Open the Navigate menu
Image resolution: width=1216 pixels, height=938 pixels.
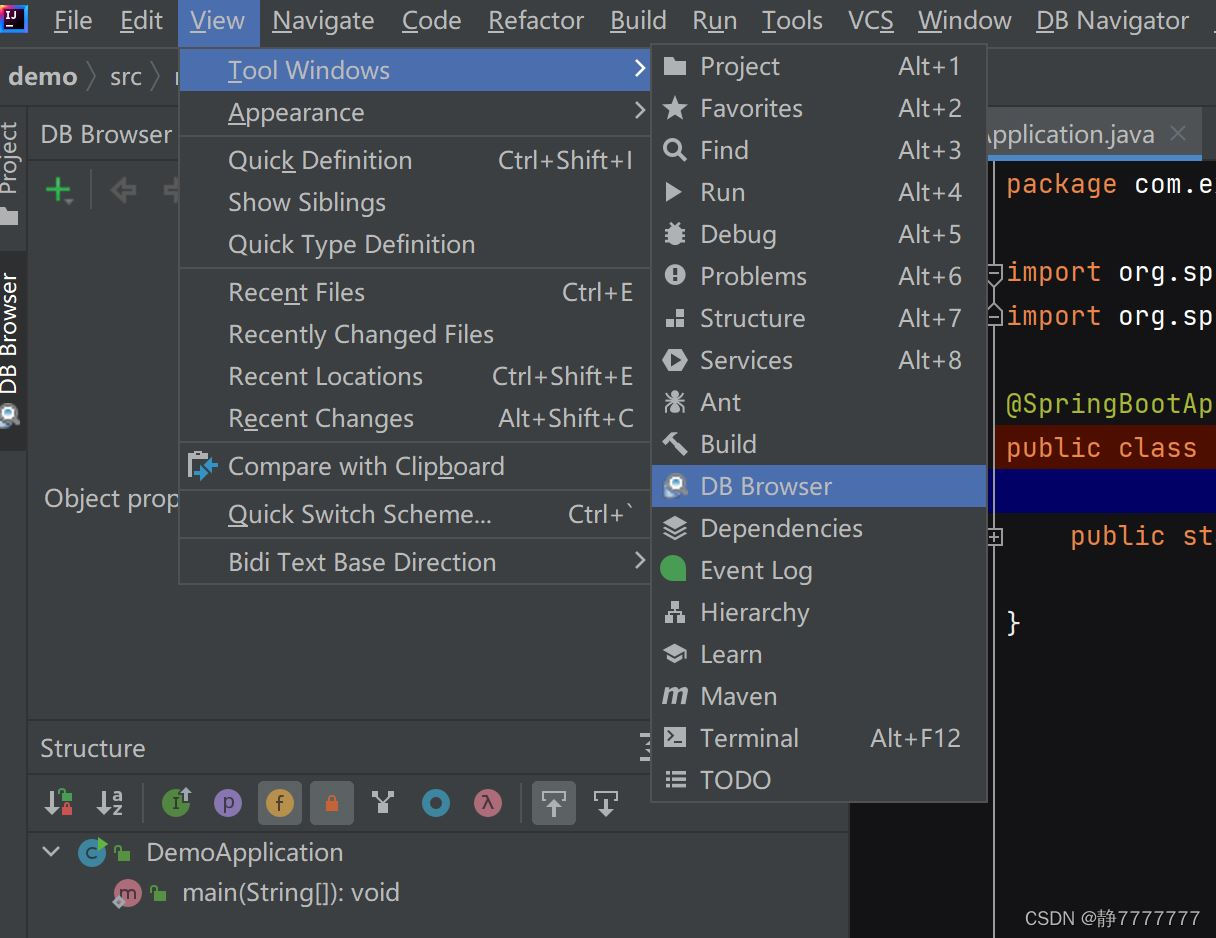(x=323, y=21)
